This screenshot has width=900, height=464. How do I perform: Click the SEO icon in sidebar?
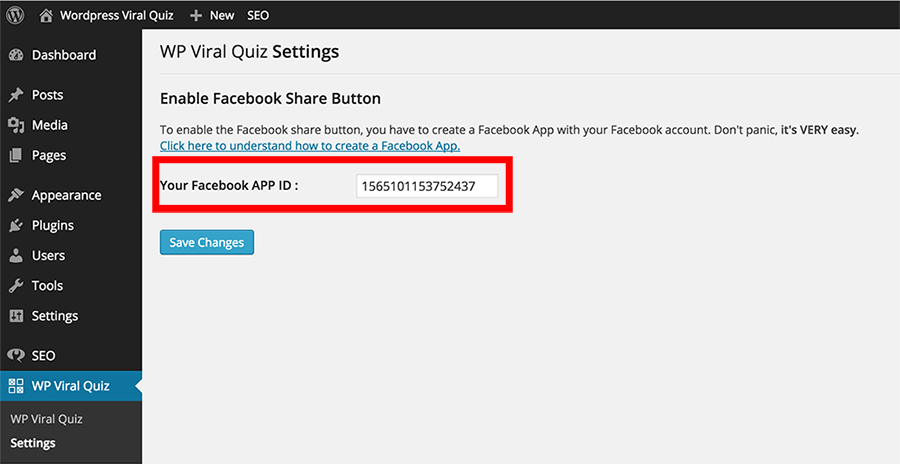coord(16,355)
